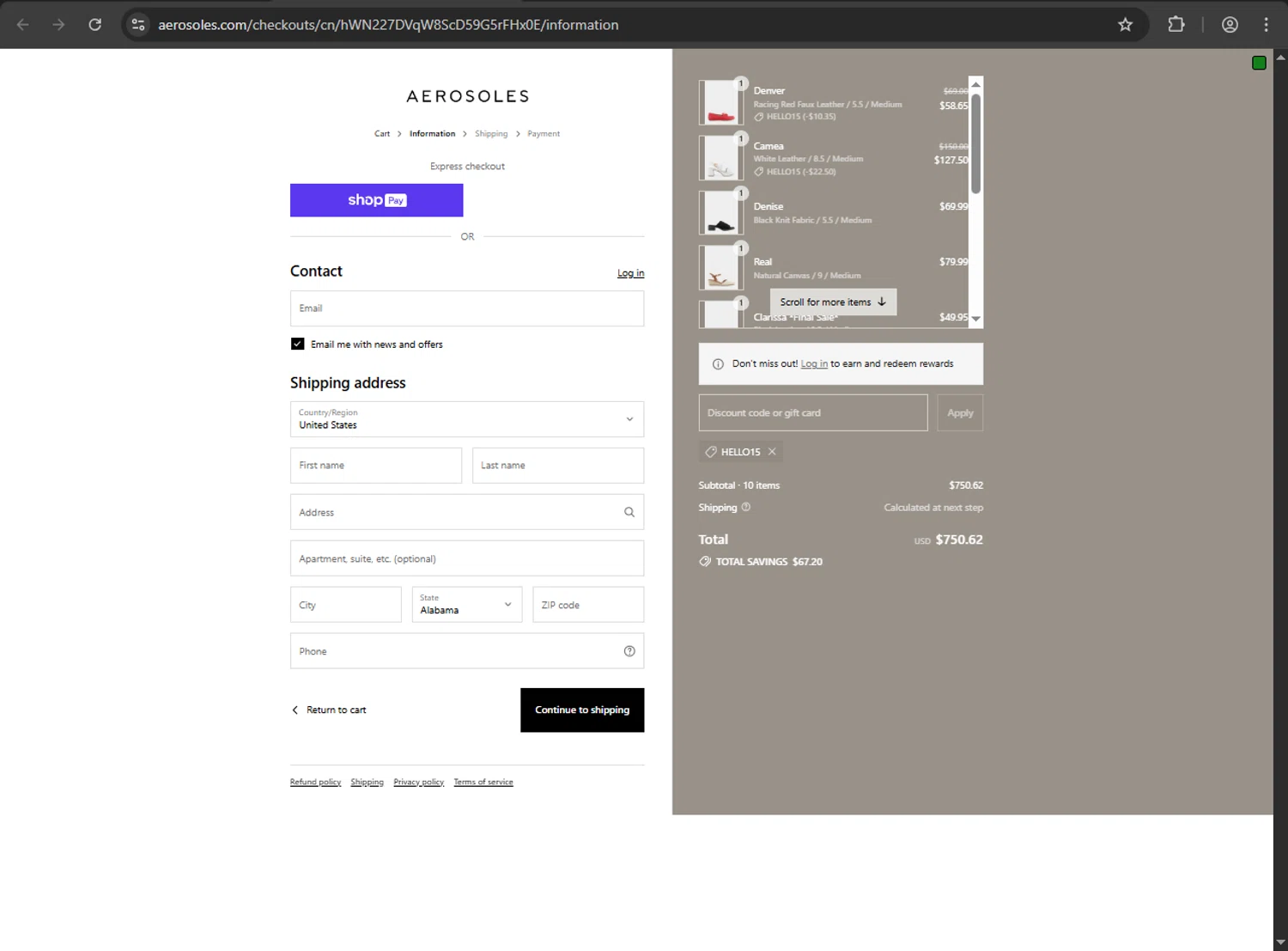The width and height of the screenshot is (1288, 951).
Task: Click Return to cart link
Action: [329, 710]
